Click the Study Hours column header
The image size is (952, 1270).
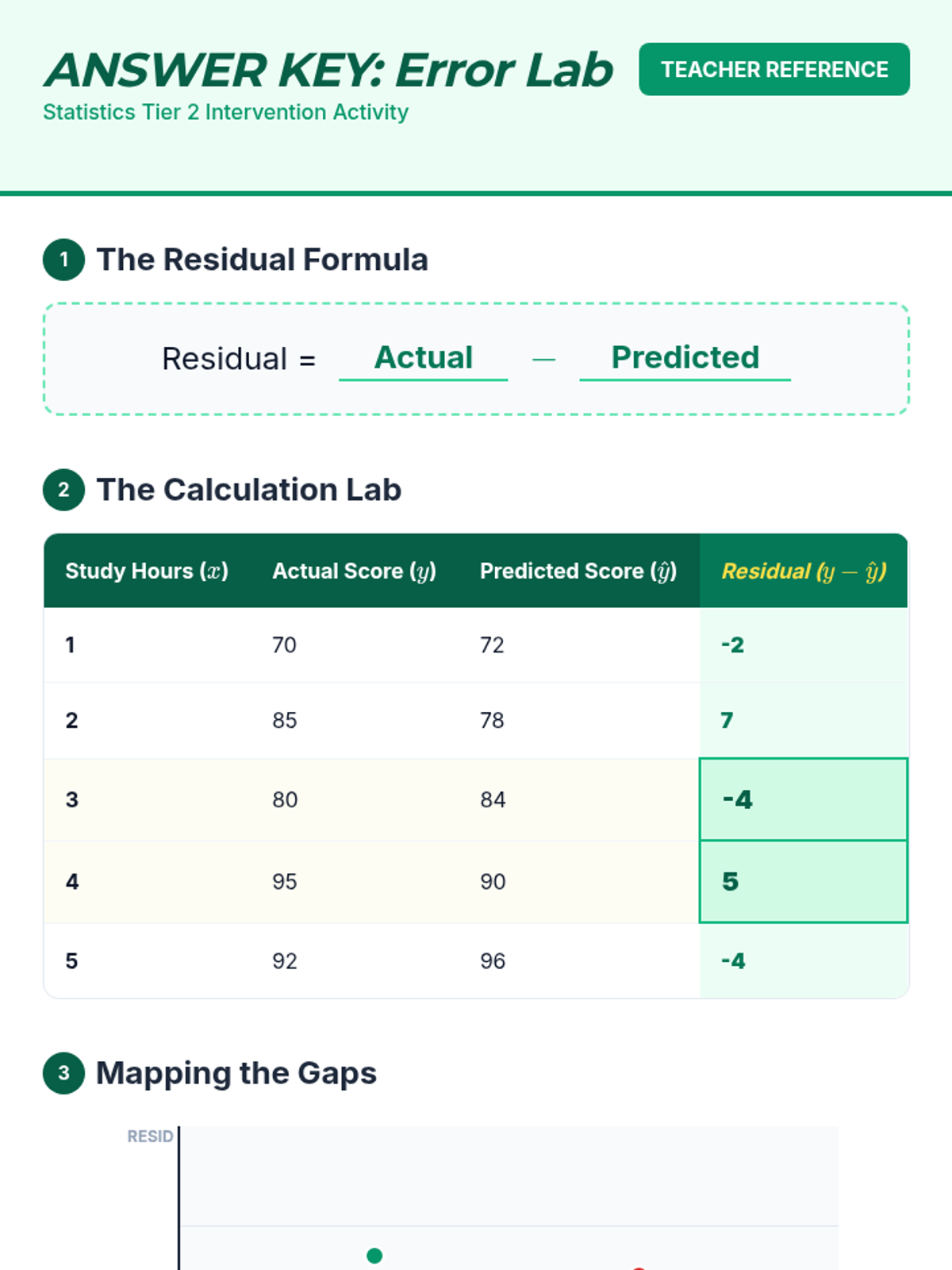tap(147, 571)
